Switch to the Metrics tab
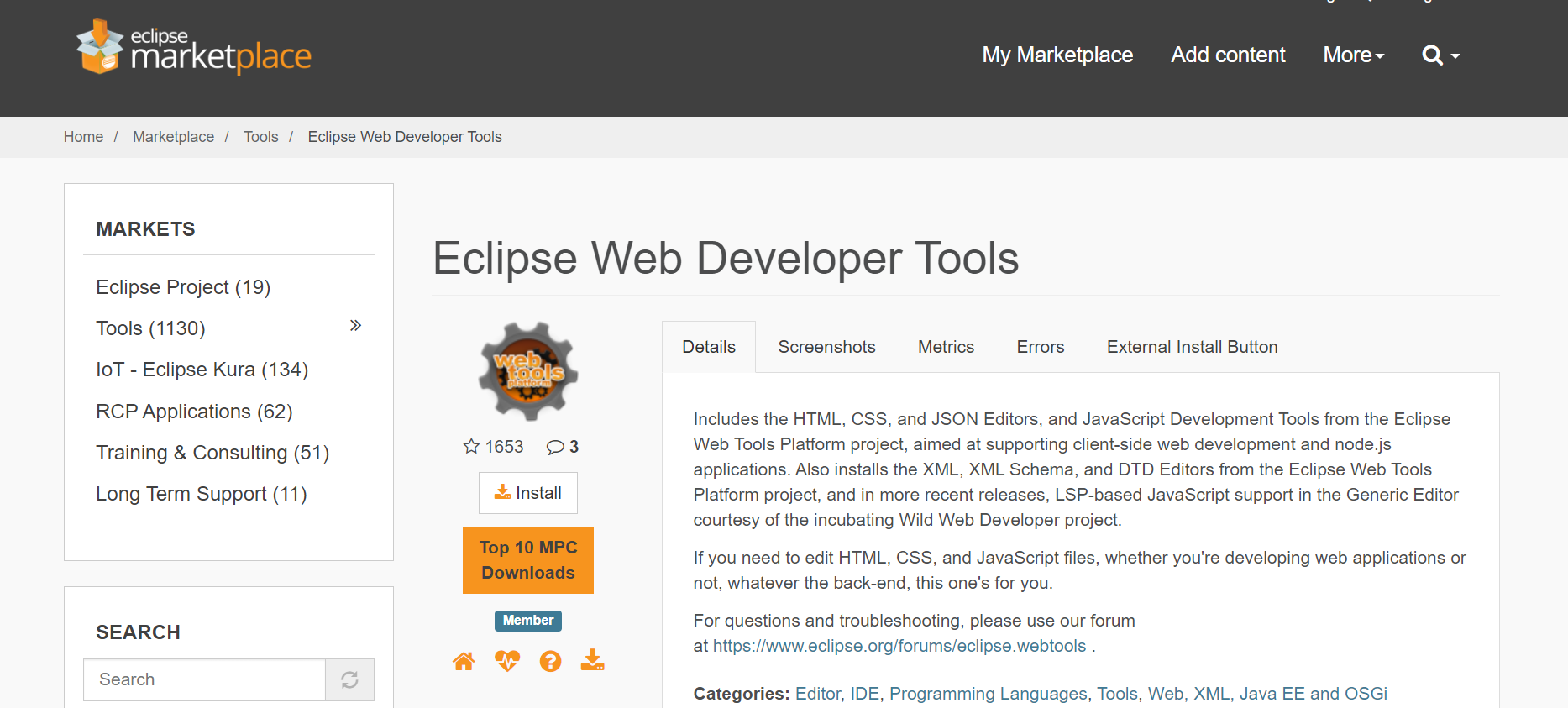 tap(946, 347)
